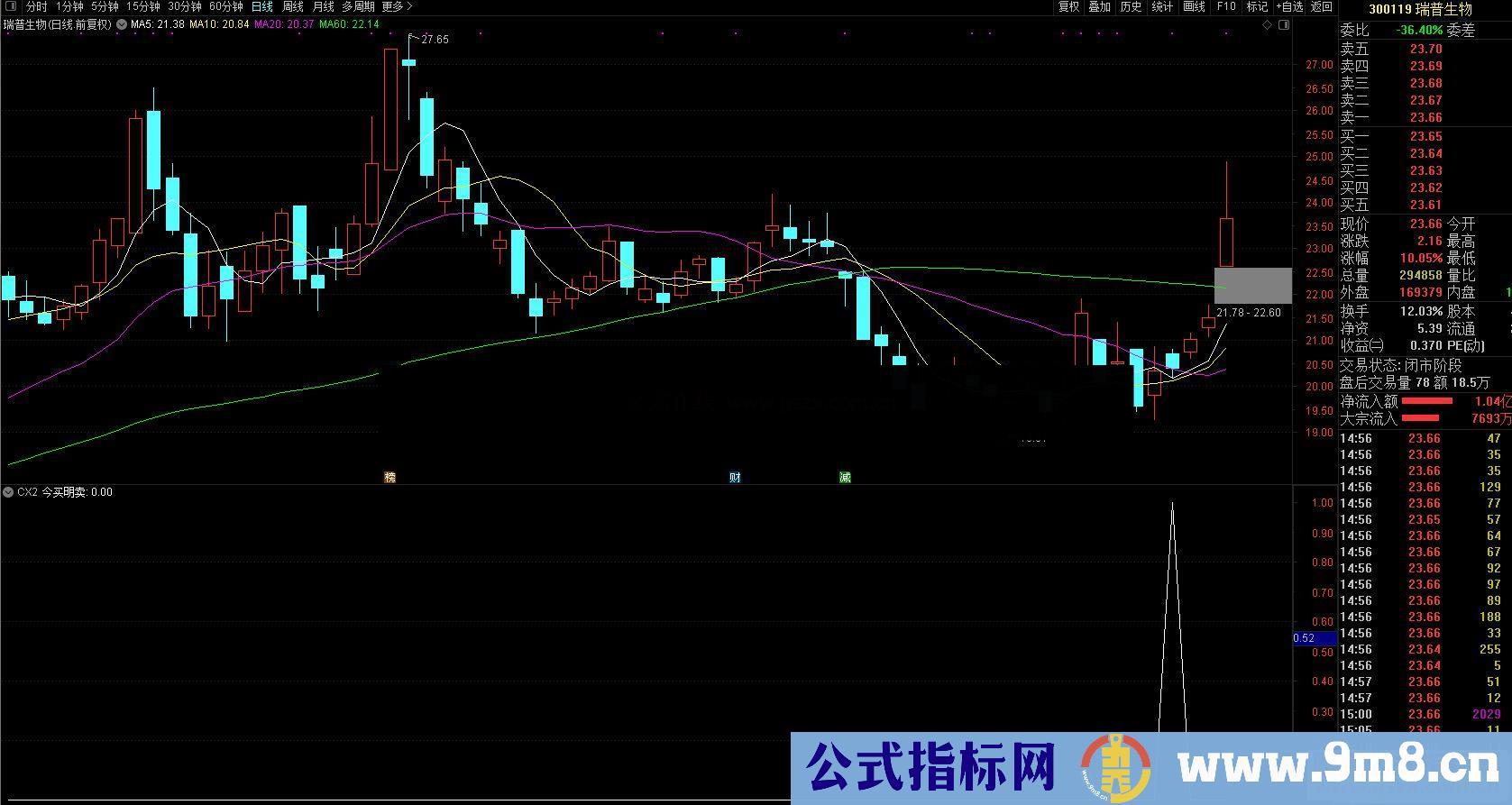Add stock with +自选 button
The height and width of the screenshot is (805, 1512).
point(1289,6)
